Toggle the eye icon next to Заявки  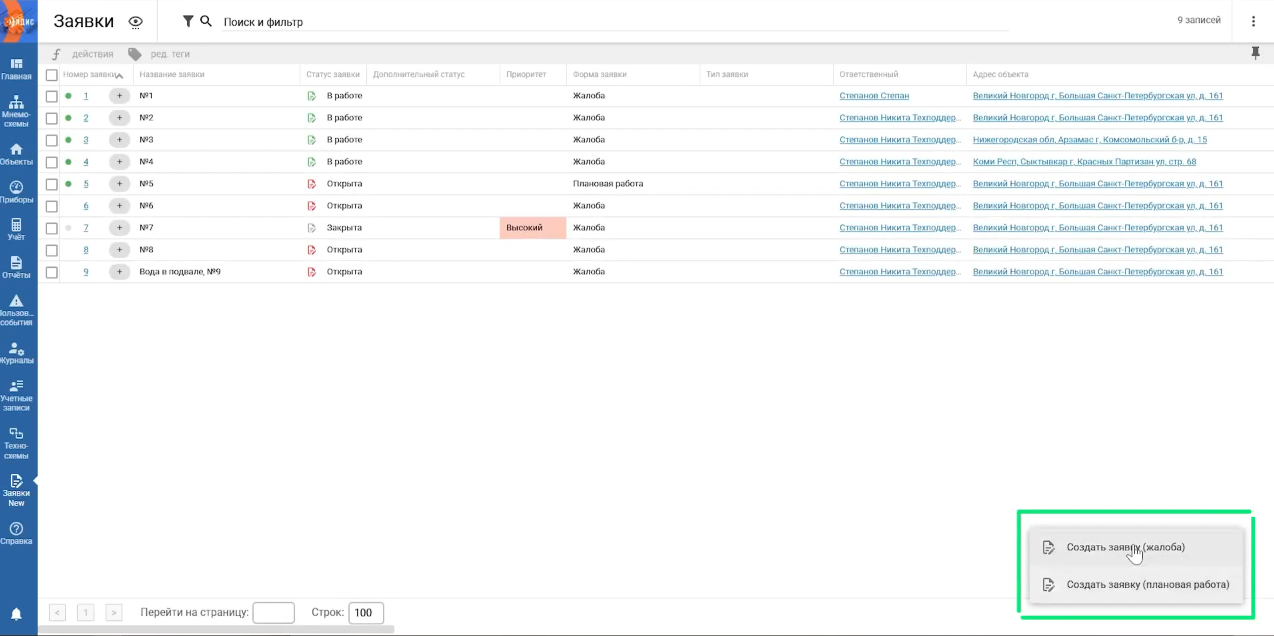136,22
